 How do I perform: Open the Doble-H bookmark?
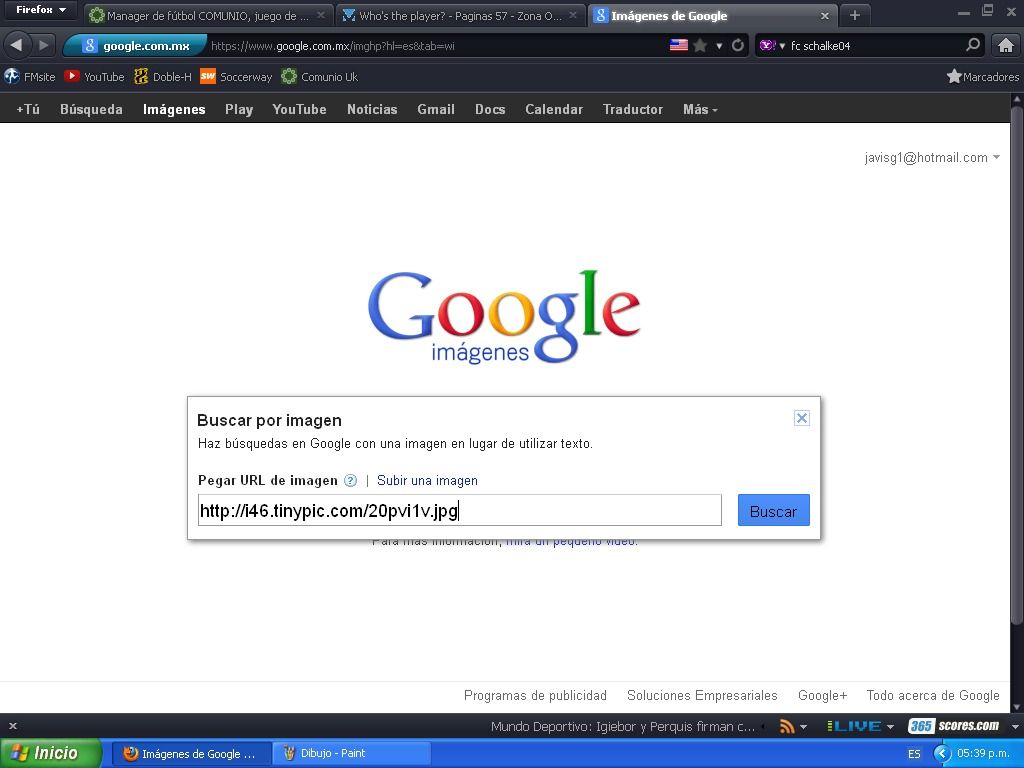pyautogui.click(x=163, y=77)
